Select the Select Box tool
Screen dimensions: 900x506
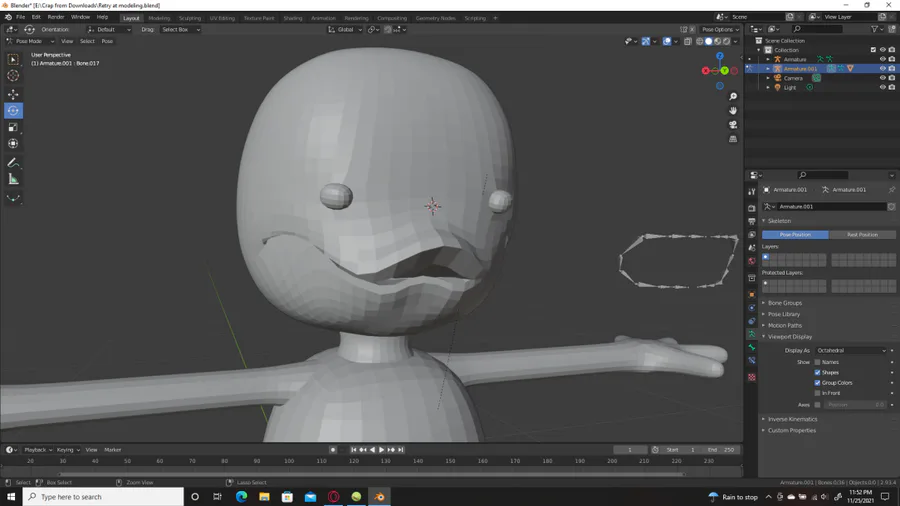(x=13, y=59)
